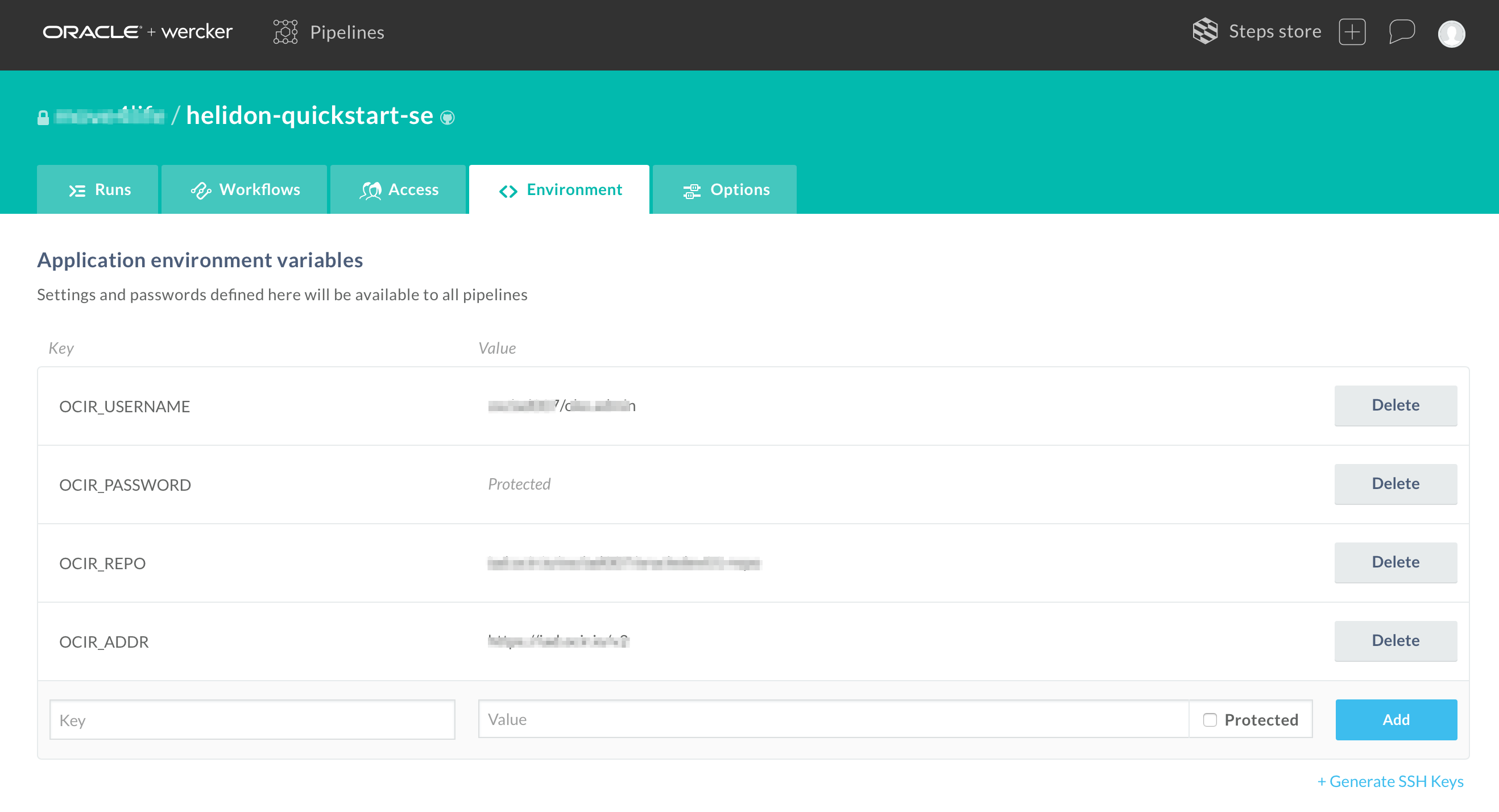This screenshot has height=812, width=1499.
Task: Open the Workflows tab
Action: tap(245, 190)
